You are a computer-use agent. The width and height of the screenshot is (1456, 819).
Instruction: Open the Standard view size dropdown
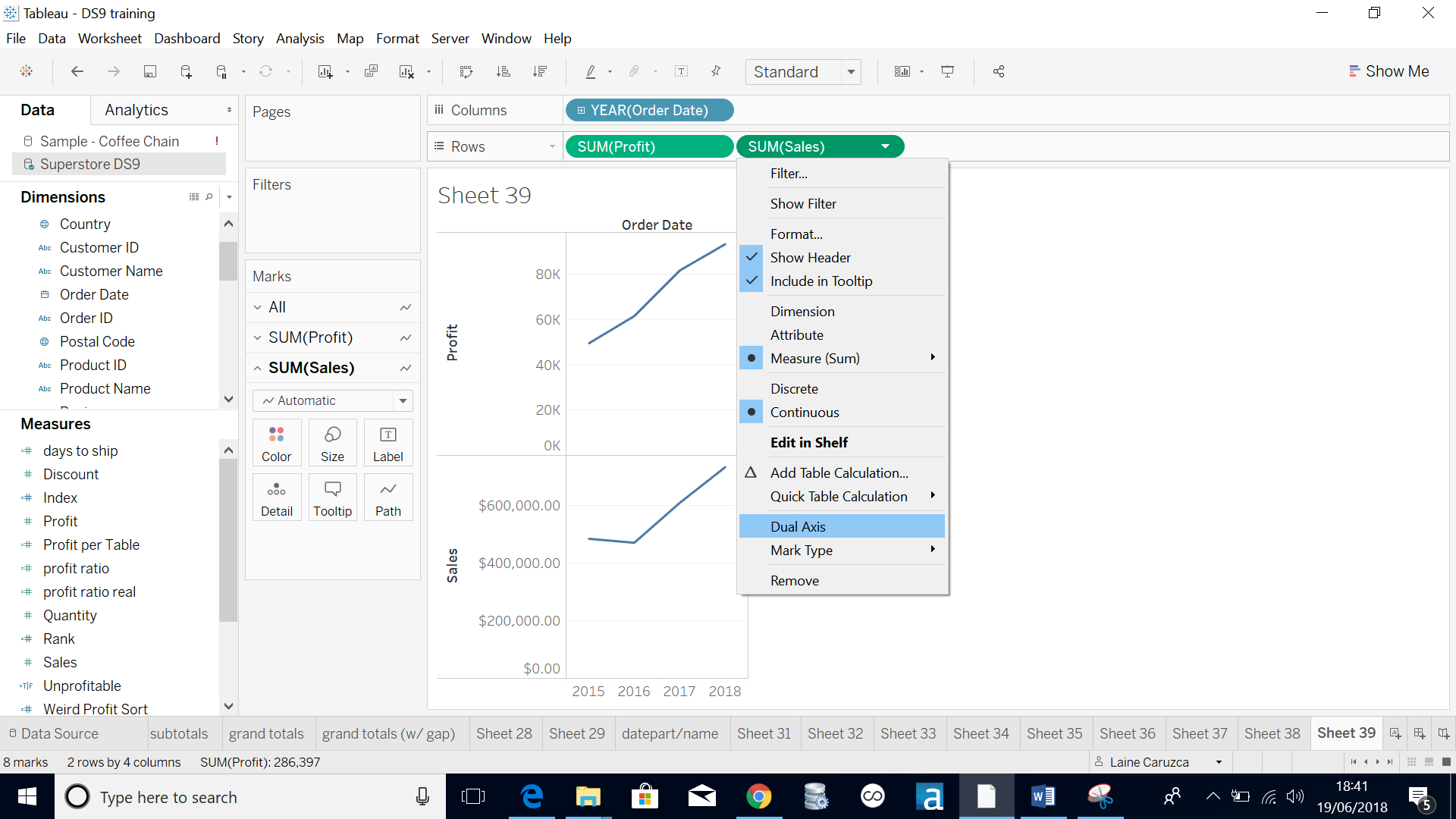pos(851,72)
